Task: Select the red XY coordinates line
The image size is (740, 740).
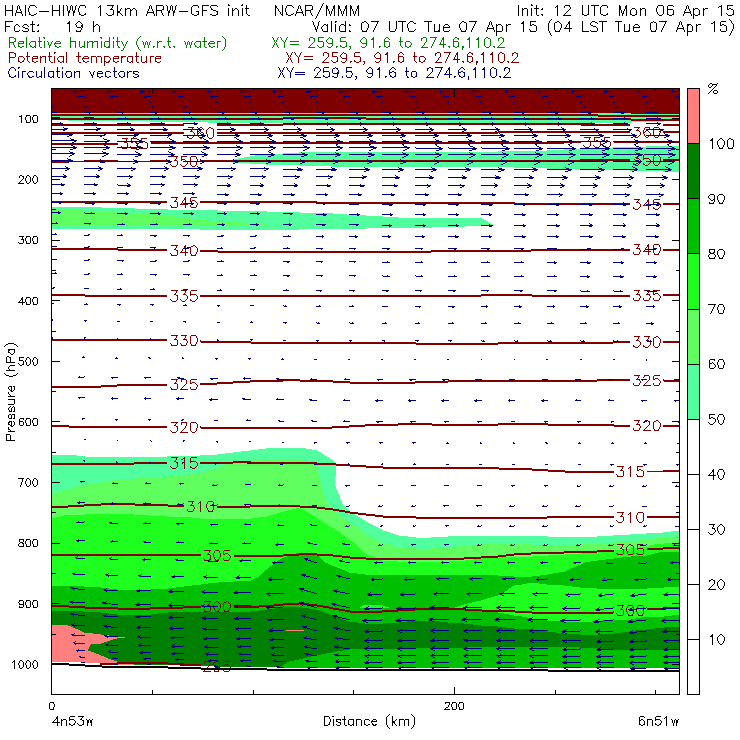Action: [402, 58]
